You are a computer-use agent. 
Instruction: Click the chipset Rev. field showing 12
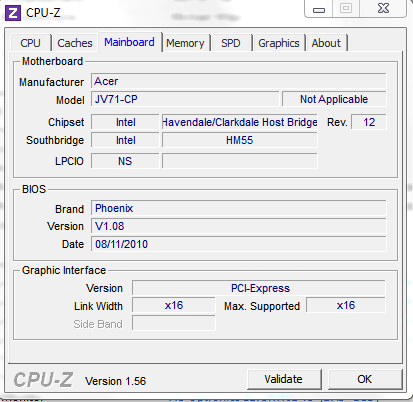point(369,122)
